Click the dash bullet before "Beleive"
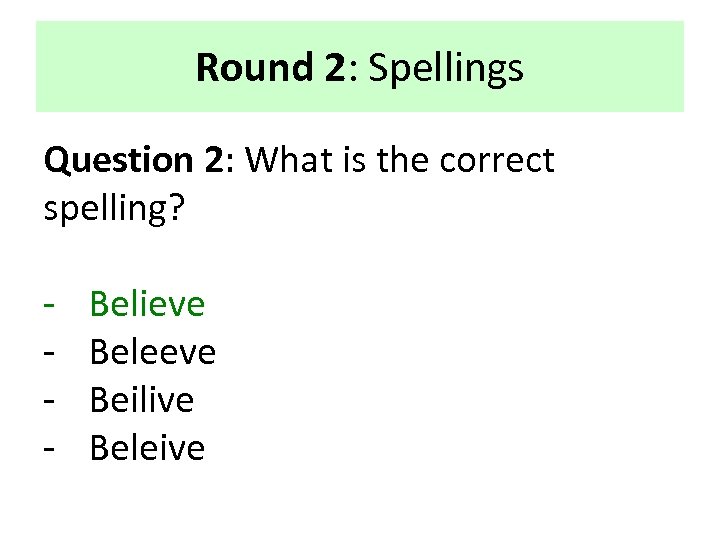 [49, 448]
